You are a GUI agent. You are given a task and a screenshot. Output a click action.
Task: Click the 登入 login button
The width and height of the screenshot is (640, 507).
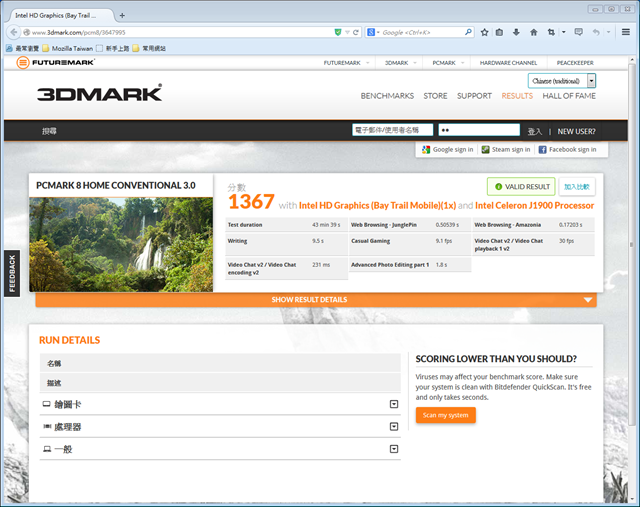(x=534, y=131)
